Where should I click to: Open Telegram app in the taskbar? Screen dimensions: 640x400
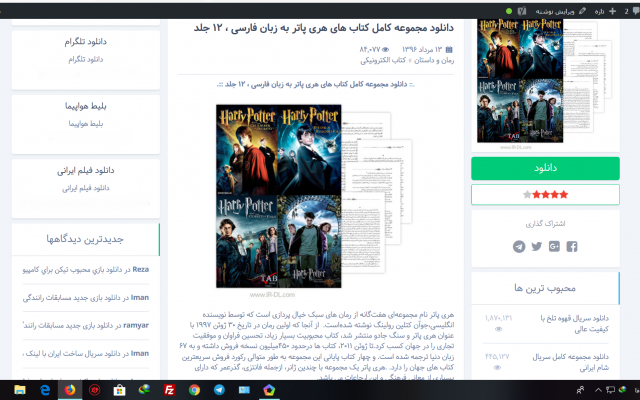[220, 388]
